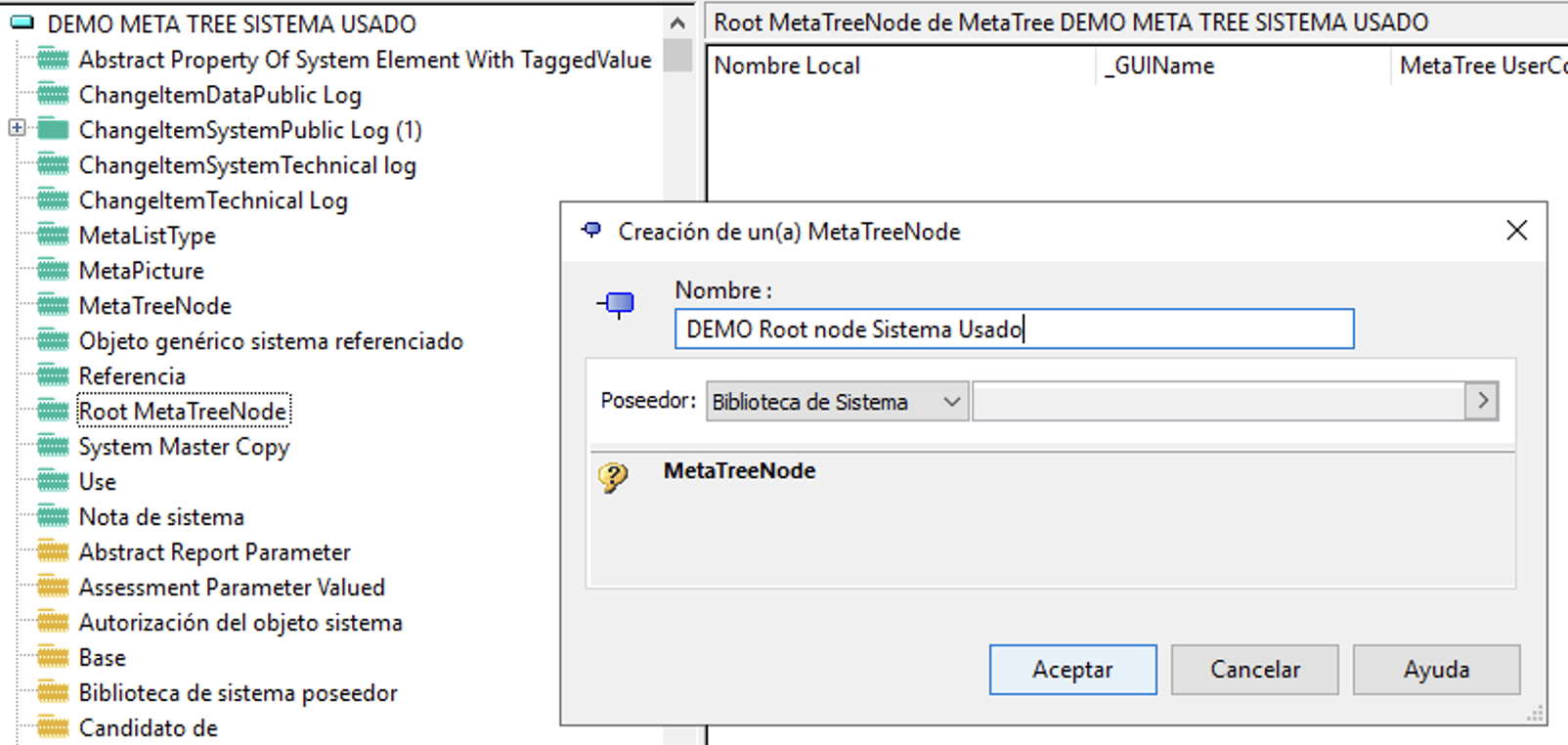Click the folder icon beside ChangeItemDataPublic Log
The image size is (1568, 745).
click(53, 95)
